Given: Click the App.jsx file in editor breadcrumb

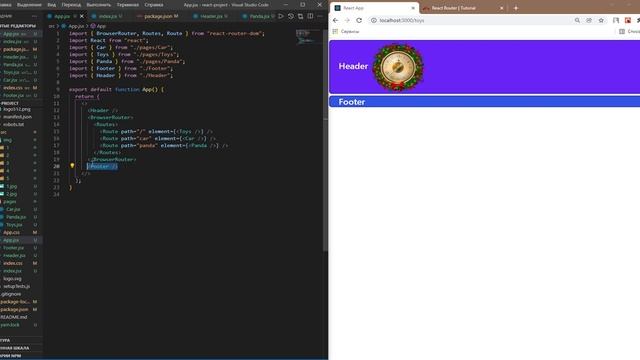Looking at the screenshot, I should click(x=73, y=26).
